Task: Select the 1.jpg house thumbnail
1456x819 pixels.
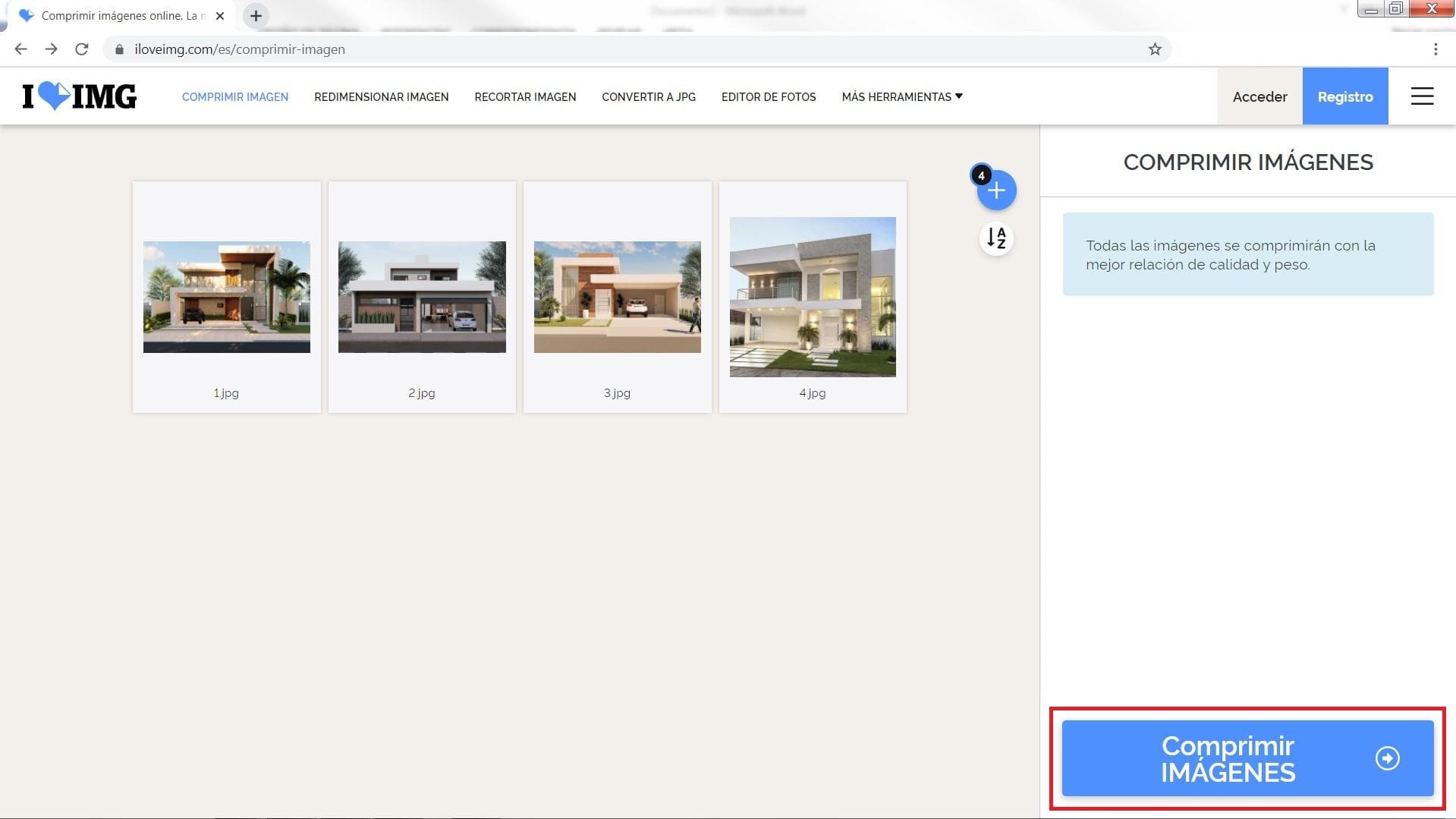Action: (227, 297)
